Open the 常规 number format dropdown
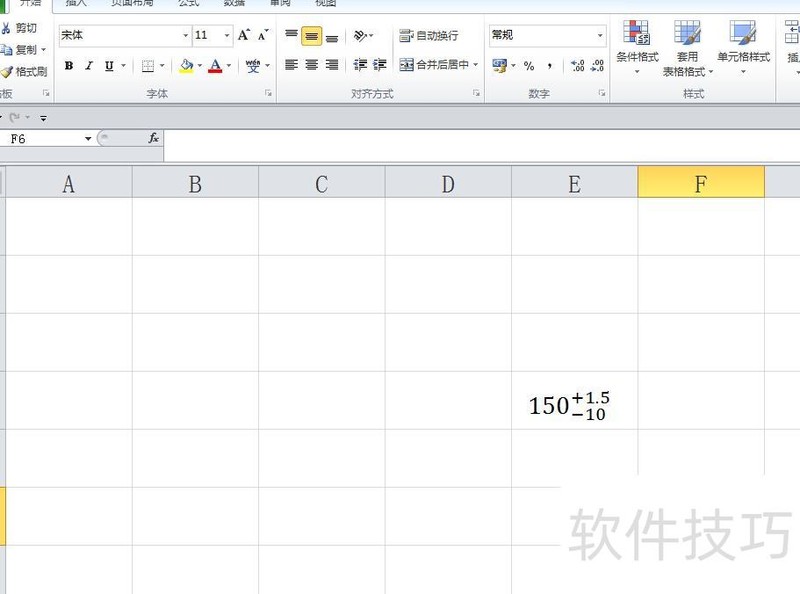Viewport: 800px width, 594px height. 601,33
